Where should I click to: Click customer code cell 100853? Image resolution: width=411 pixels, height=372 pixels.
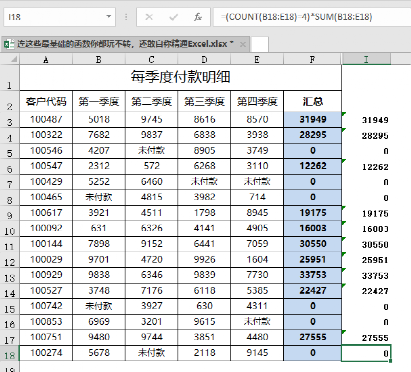click(x=46, y=322)
